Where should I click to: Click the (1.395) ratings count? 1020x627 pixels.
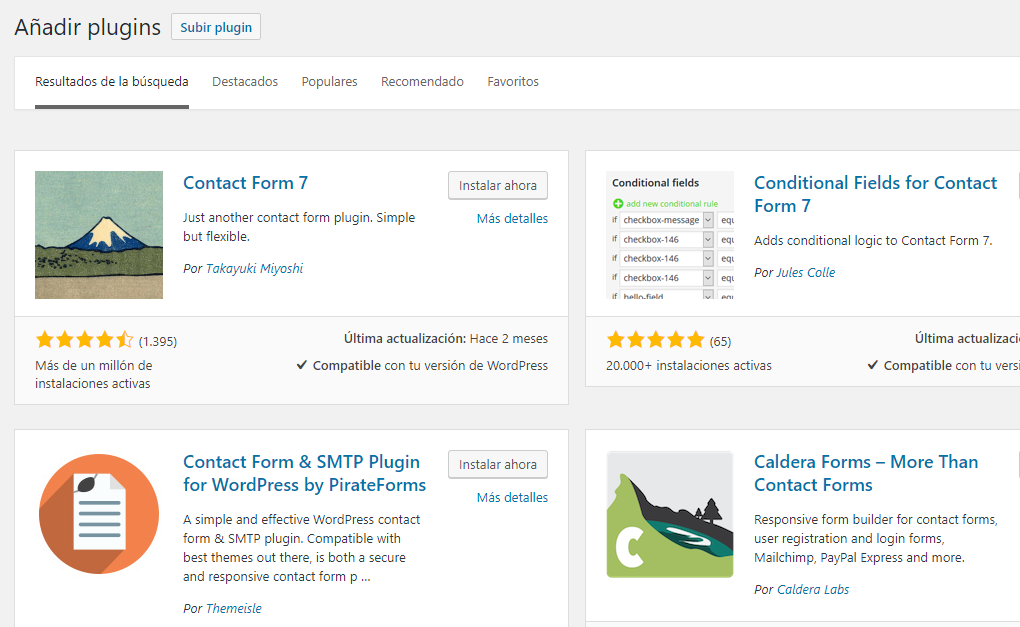(158, 341)
